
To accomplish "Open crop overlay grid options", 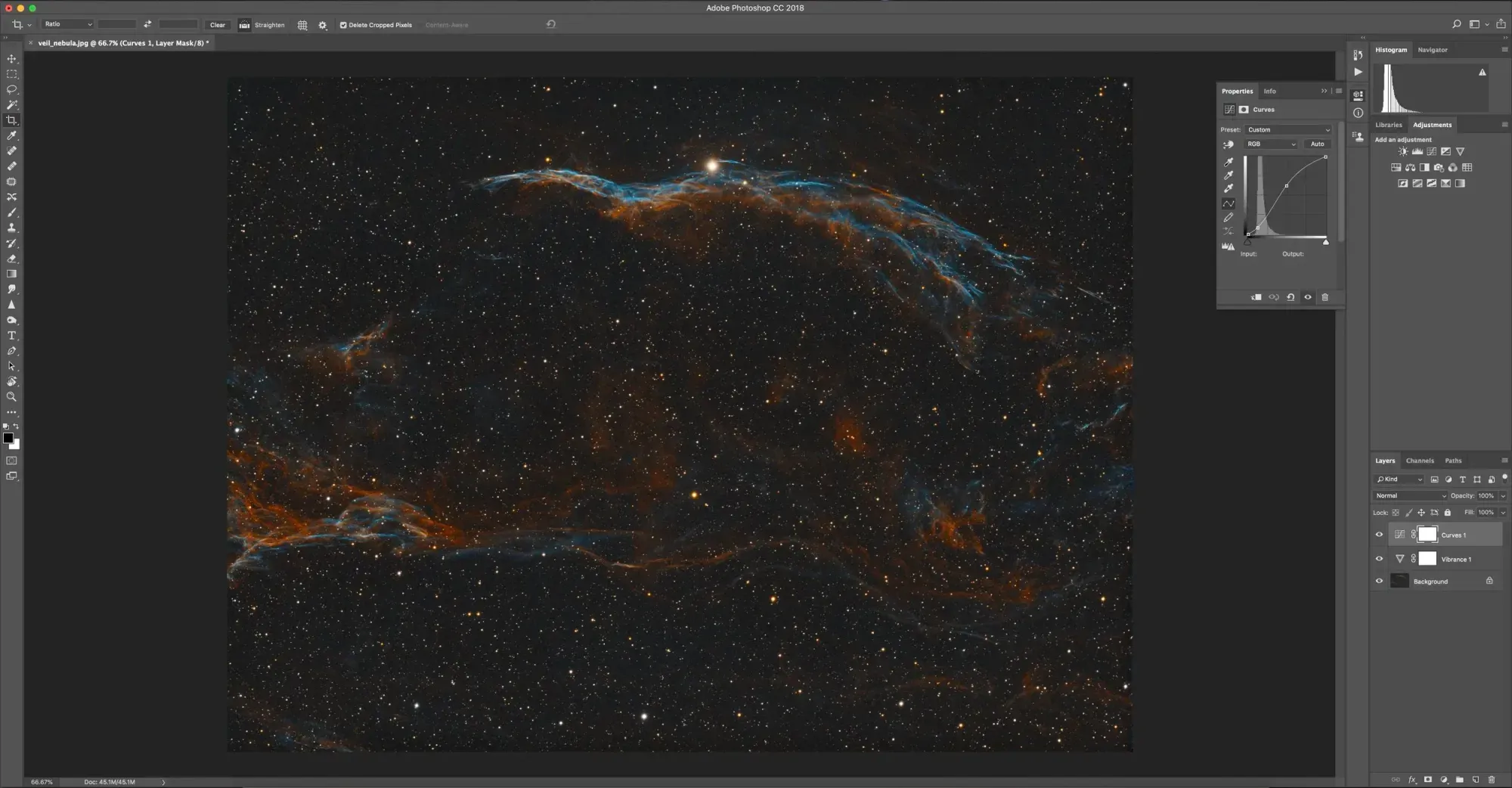I will 302,25.
